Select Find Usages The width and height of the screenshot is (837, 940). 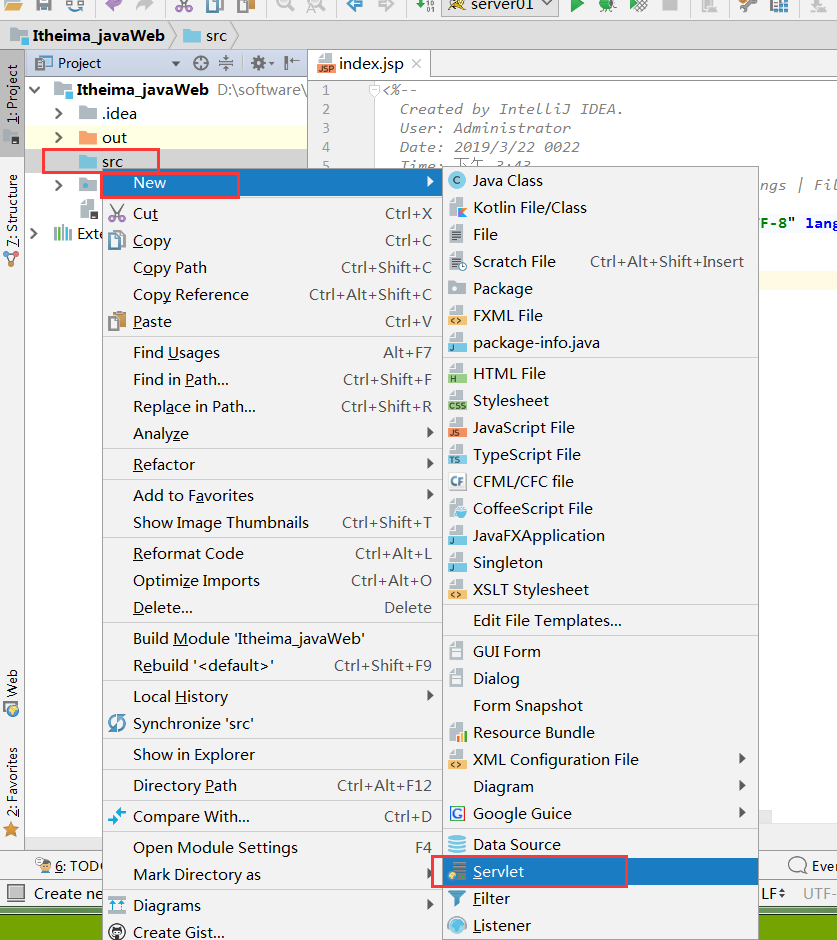[272, 352]
